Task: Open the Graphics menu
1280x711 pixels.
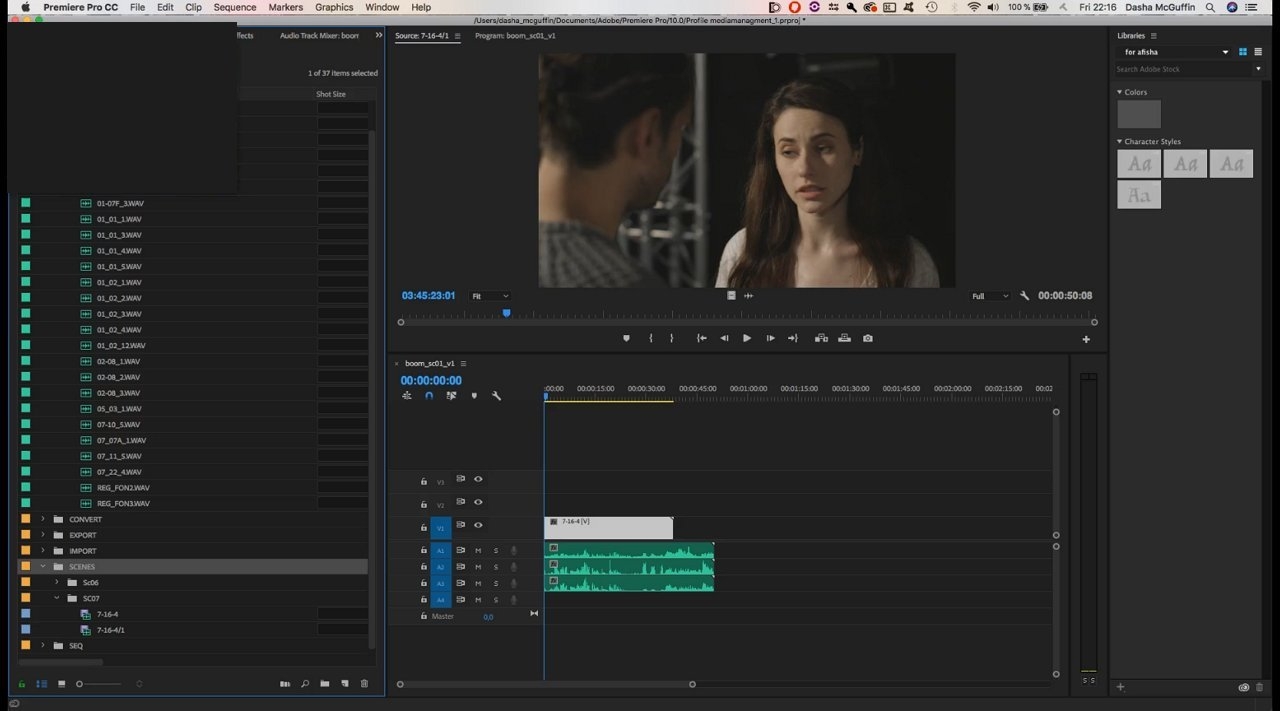Action: coord(334,7)
